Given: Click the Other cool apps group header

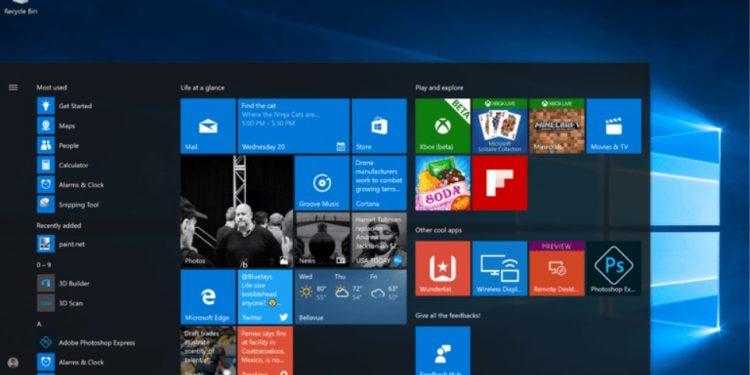Looking at the screenshot, I should [439, 230].
